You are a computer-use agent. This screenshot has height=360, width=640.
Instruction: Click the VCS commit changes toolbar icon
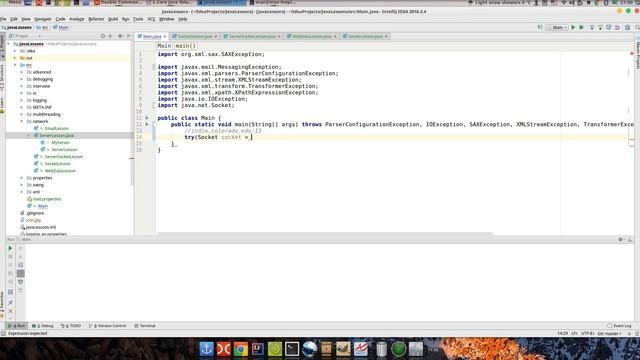pyautogui.click(x=600, y=27)
